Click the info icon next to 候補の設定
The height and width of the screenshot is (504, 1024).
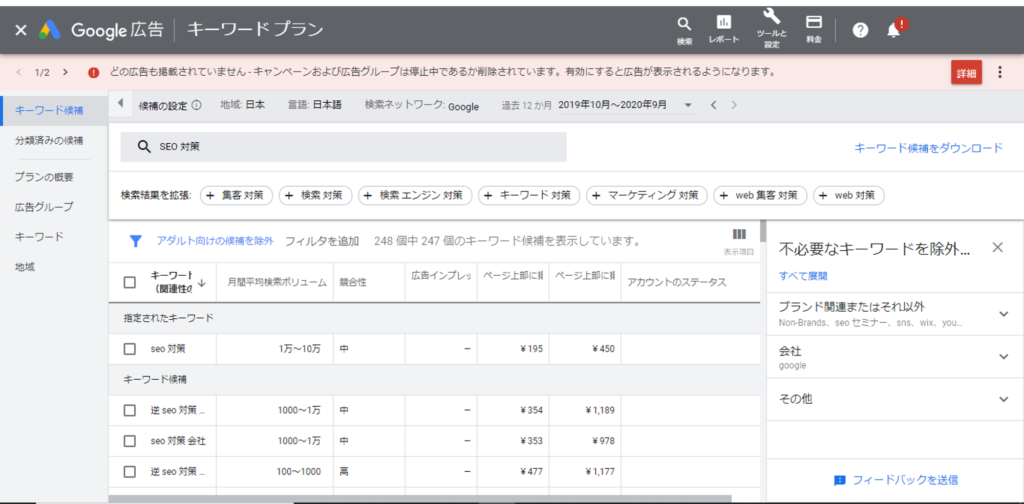[x=197, y=105]
